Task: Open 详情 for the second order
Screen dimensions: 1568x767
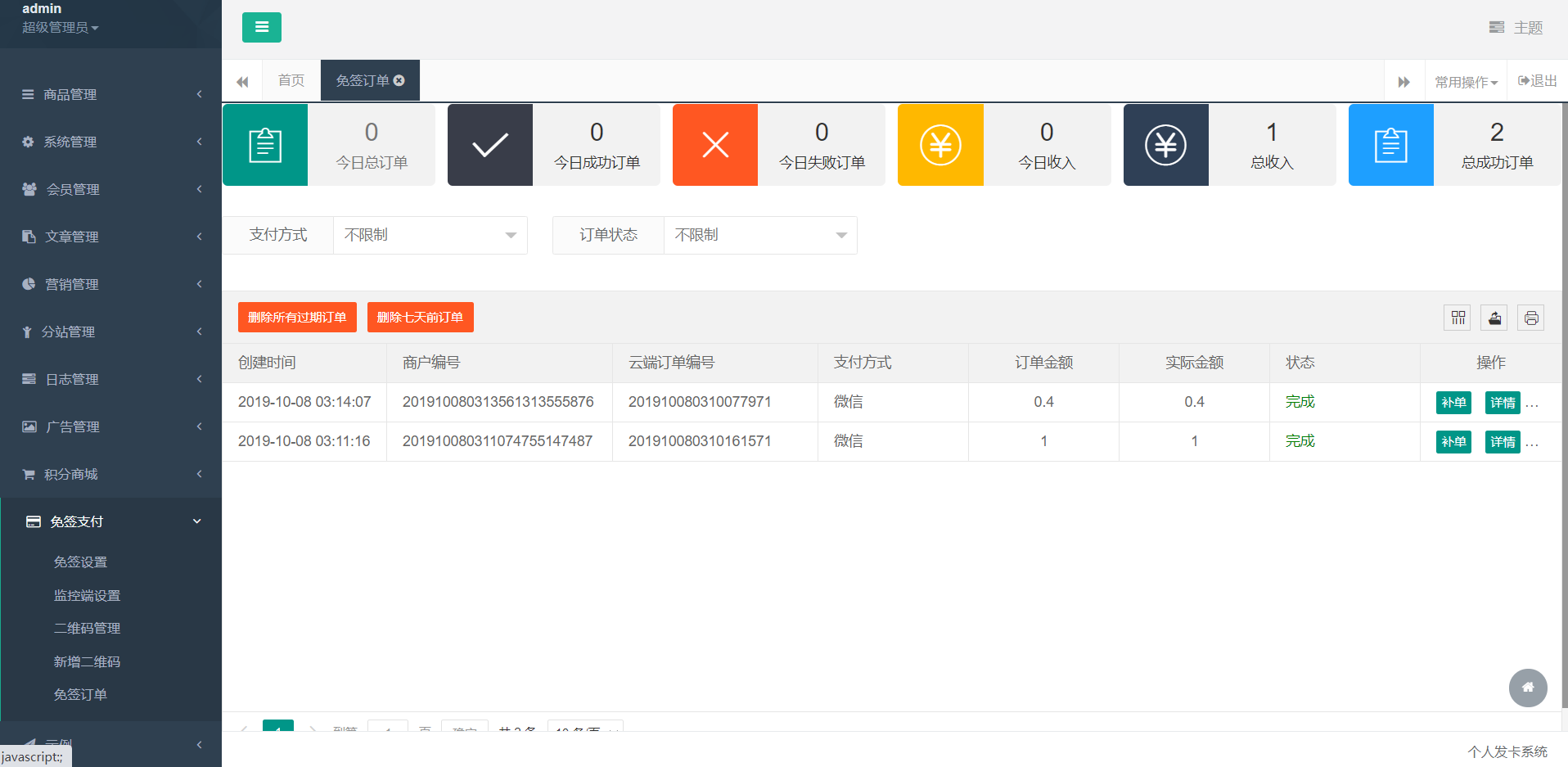Action: [1503, 441]
